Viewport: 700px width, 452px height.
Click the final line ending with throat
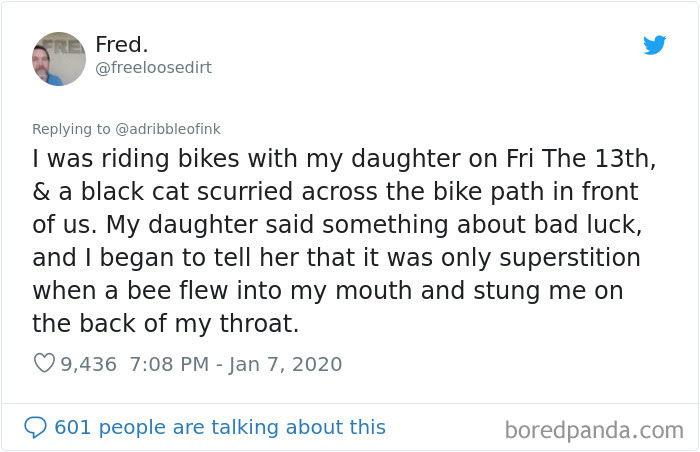tap(166, 324)
